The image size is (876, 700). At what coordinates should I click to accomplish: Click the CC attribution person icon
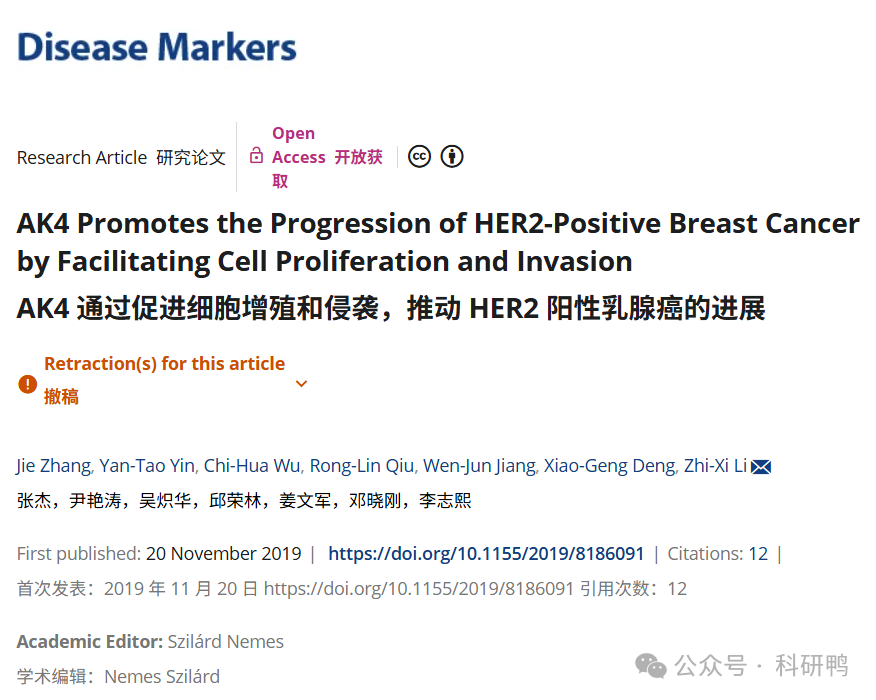point(452,156)
